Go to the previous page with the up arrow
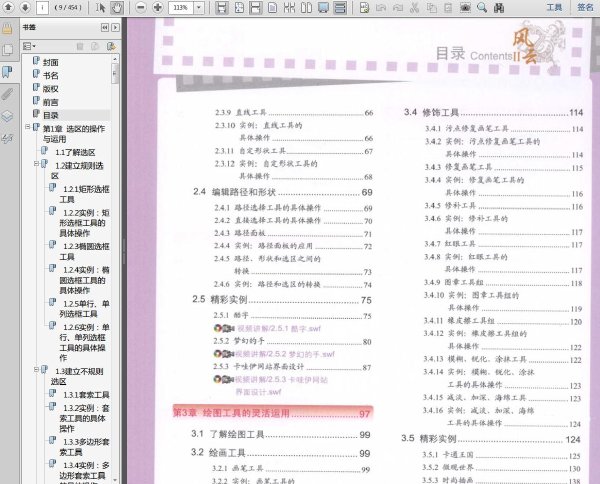The image size is (600, 484). [x=8, y=7]
